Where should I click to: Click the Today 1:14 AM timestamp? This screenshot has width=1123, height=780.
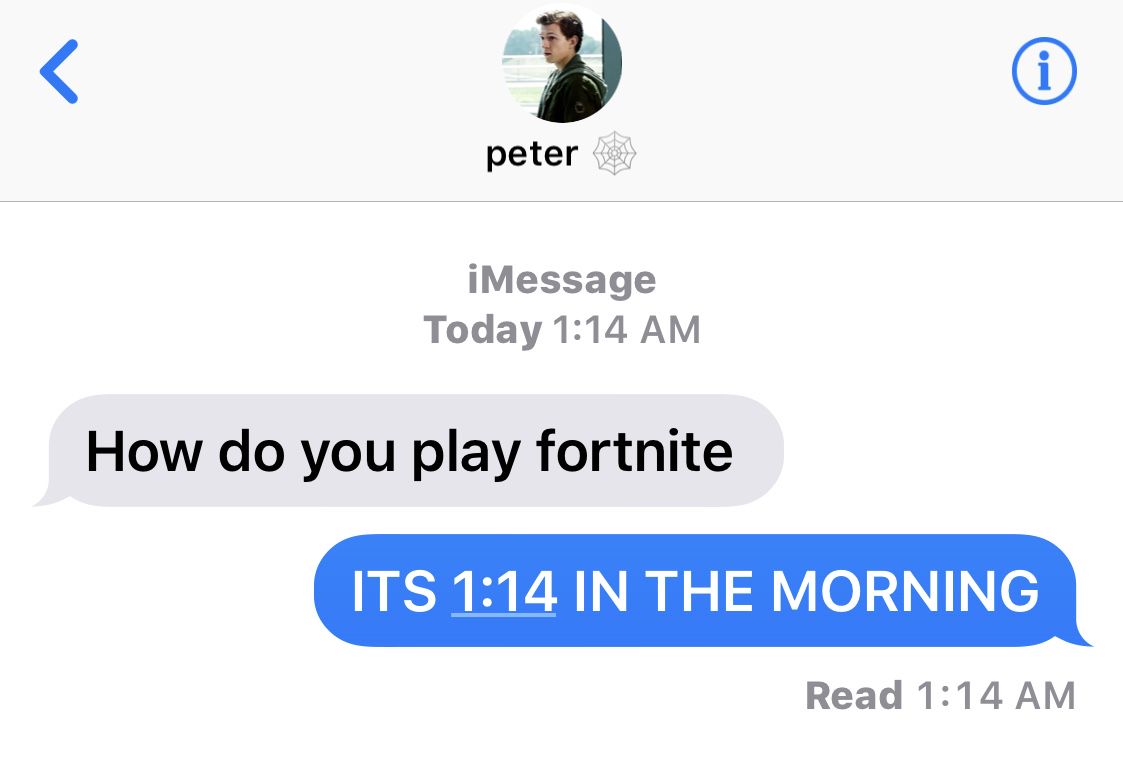(x=562, y=330)
